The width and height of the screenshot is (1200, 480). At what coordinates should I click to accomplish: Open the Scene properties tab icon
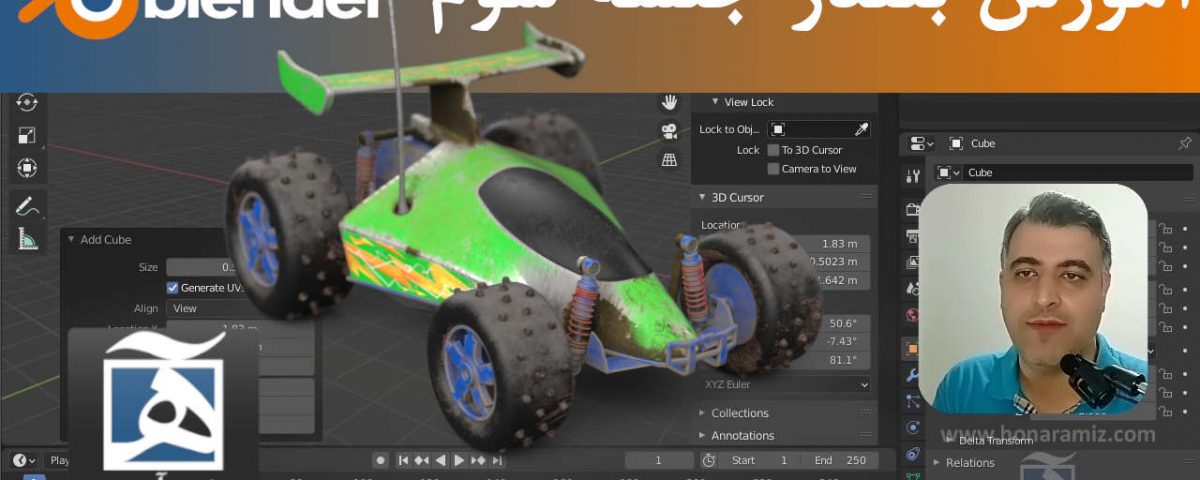(x=912, y=288)
